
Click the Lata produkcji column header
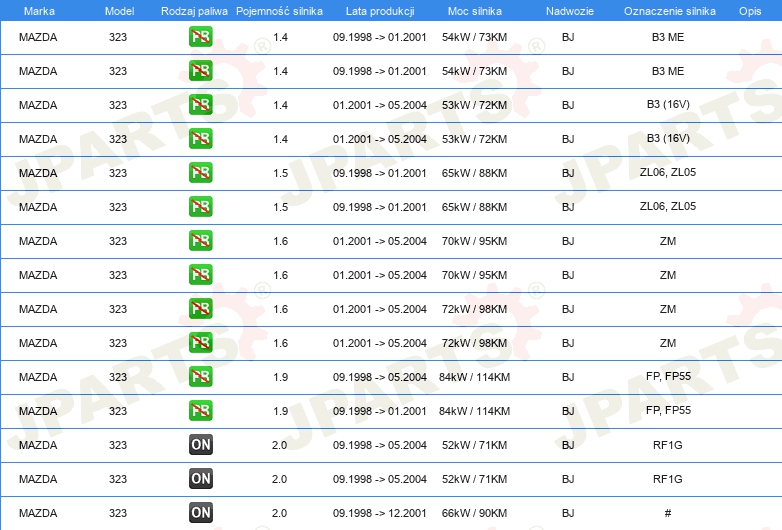click(379, 10)
